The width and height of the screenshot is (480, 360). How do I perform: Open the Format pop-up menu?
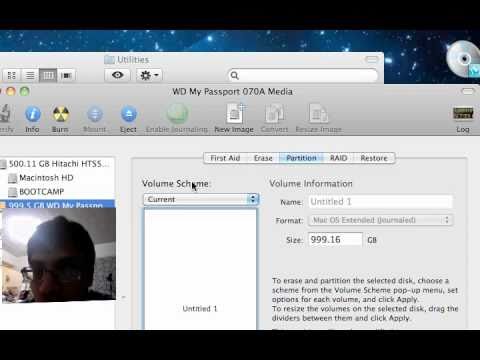coord(380,220)
